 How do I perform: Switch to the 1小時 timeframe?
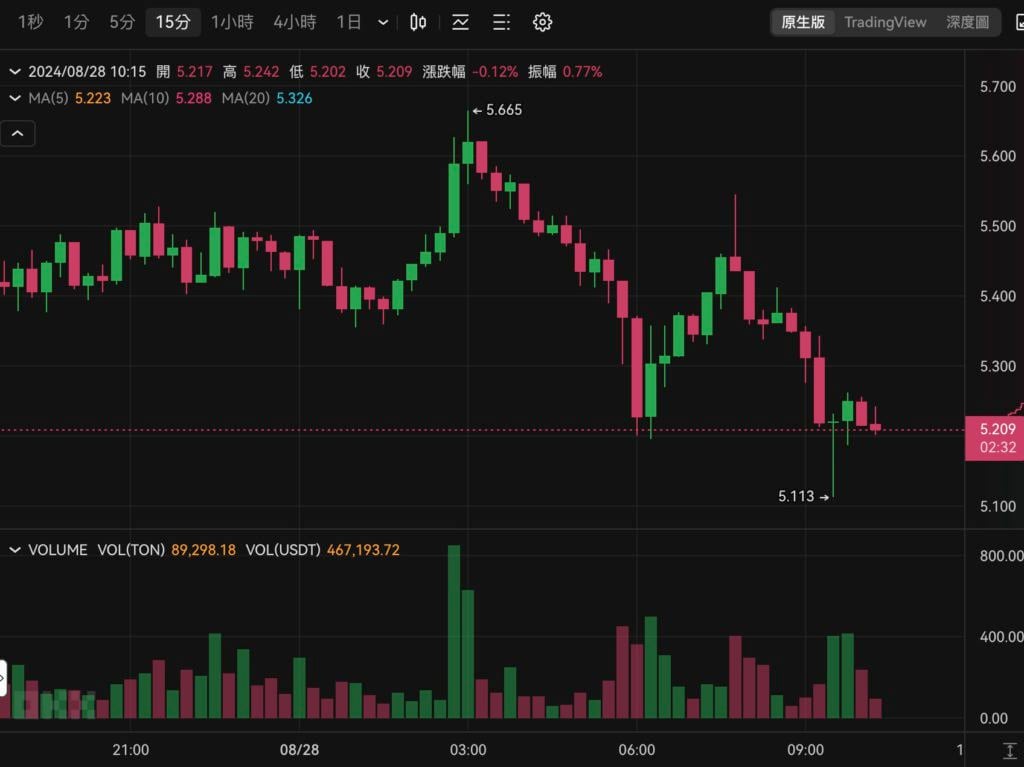(x=232, y=22)
